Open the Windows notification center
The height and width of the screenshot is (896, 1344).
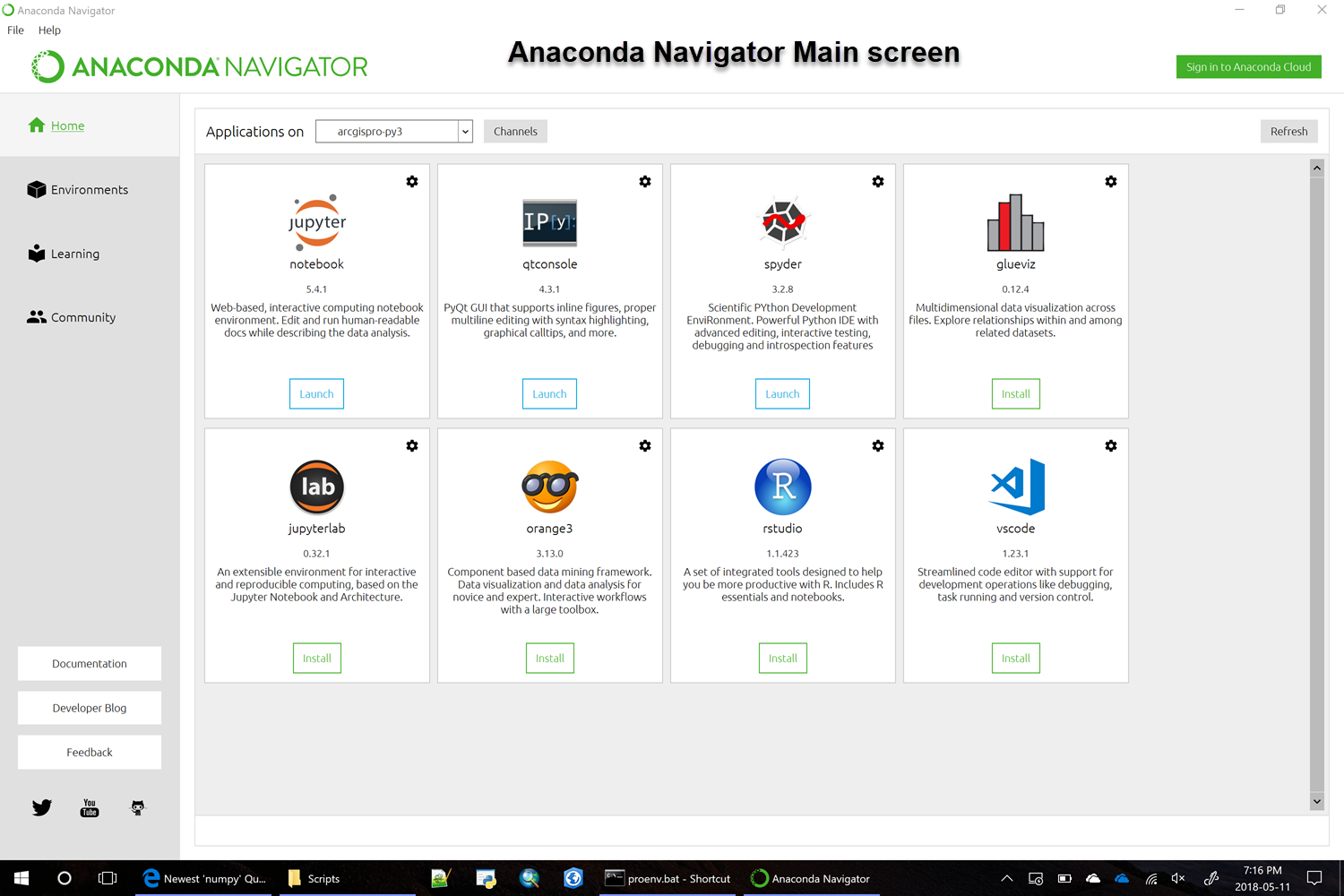point(1314,878)
